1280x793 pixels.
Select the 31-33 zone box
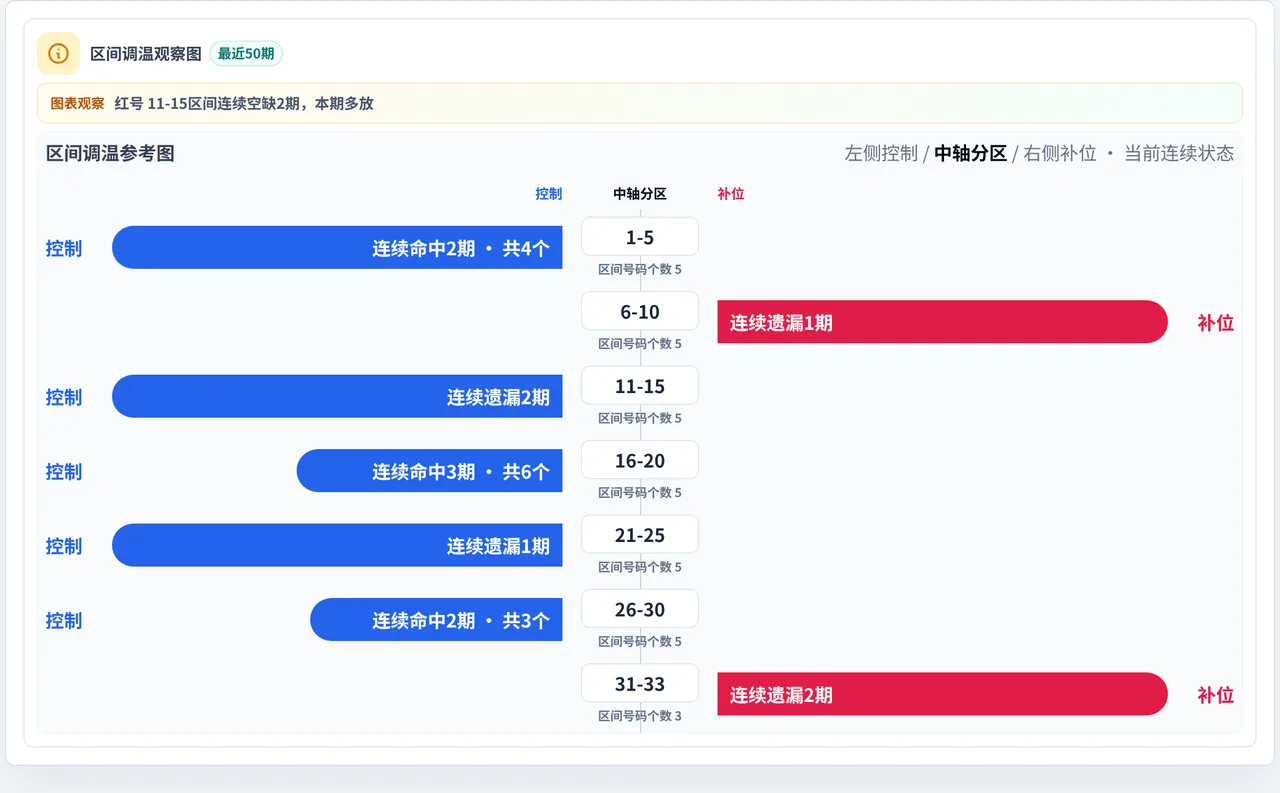(x=640, y=684)
